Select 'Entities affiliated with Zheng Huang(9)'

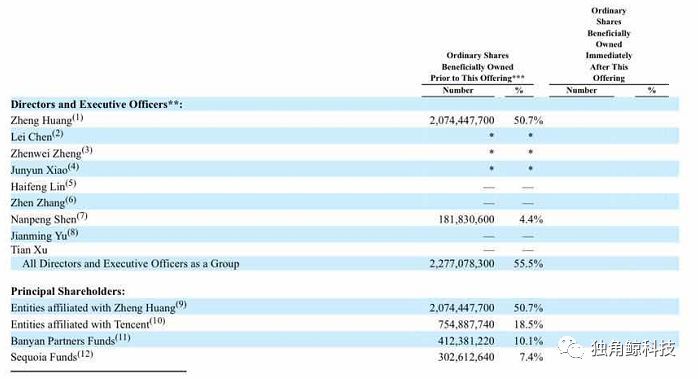click(x=98, y=307)
